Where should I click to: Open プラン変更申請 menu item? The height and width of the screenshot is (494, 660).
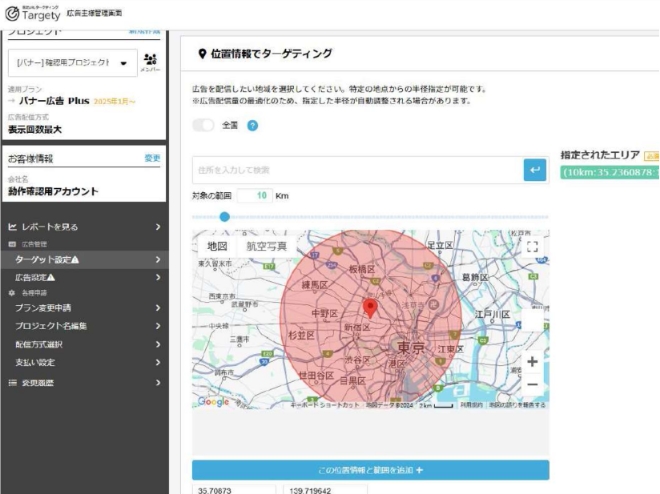pos(84,308)
